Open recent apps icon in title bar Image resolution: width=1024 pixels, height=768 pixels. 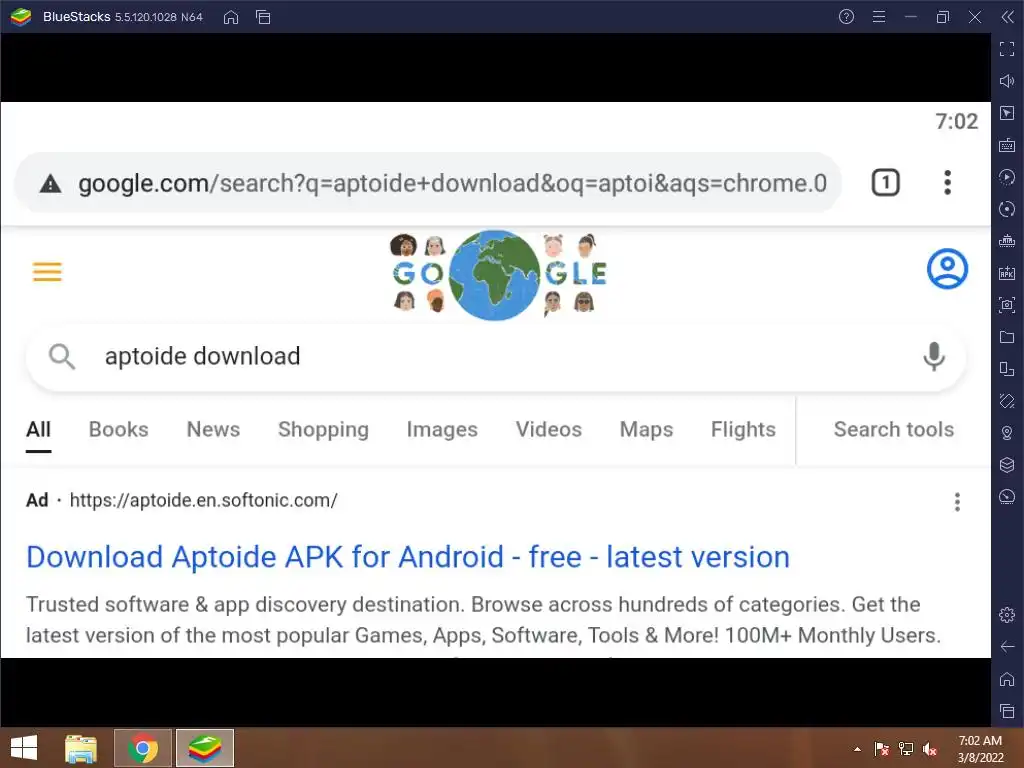pos(263,17)
